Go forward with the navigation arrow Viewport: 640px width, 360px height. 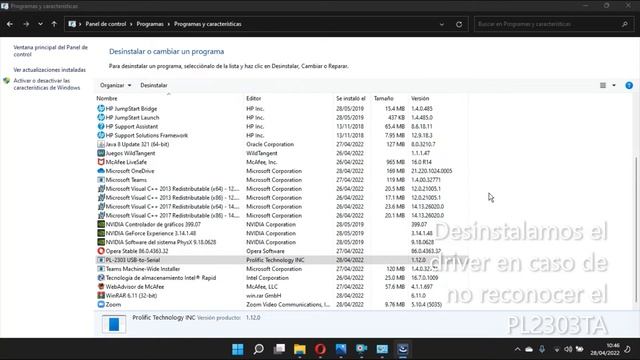(26, 24)
